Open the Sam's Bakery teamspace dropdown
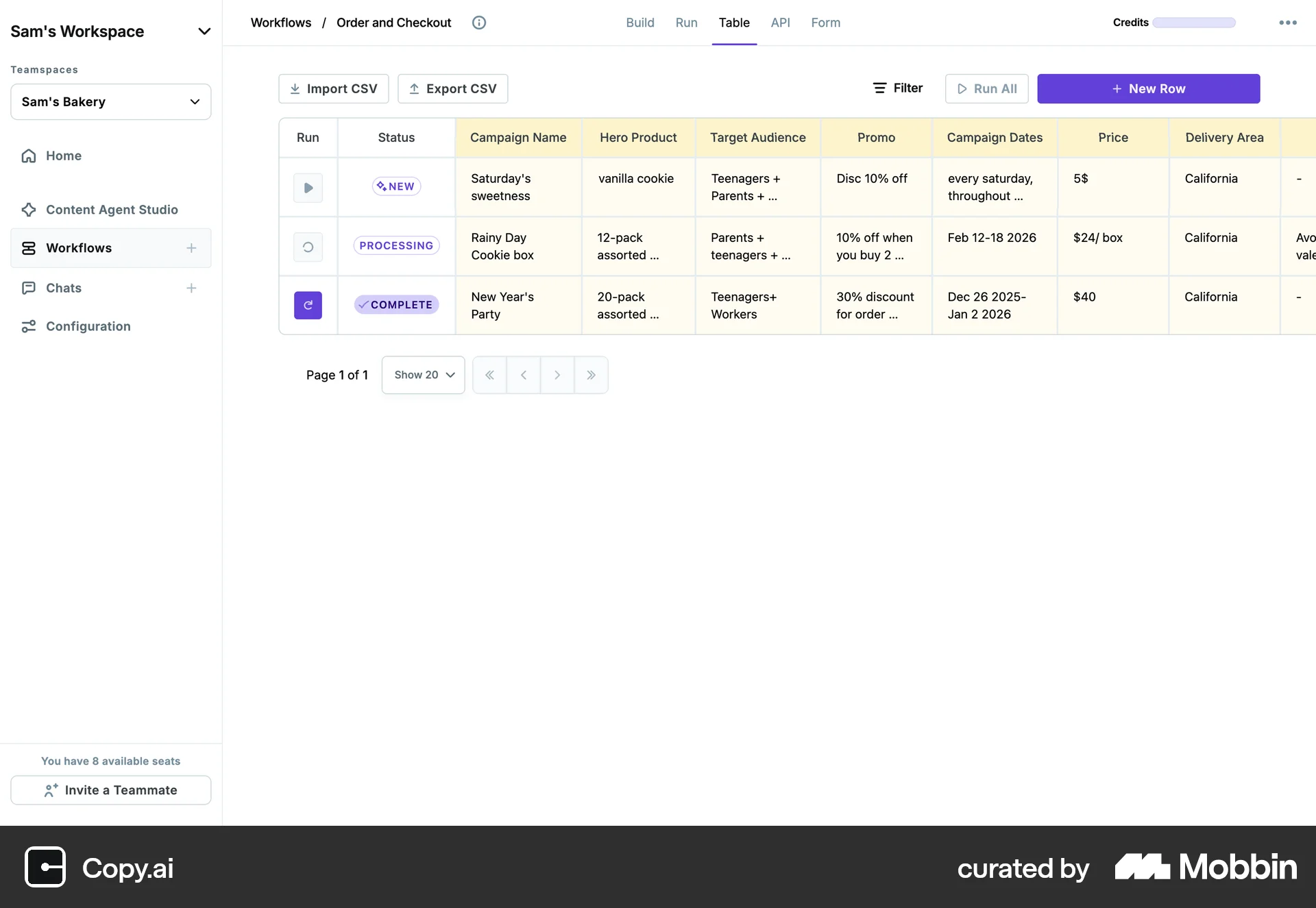 point(195,101)
